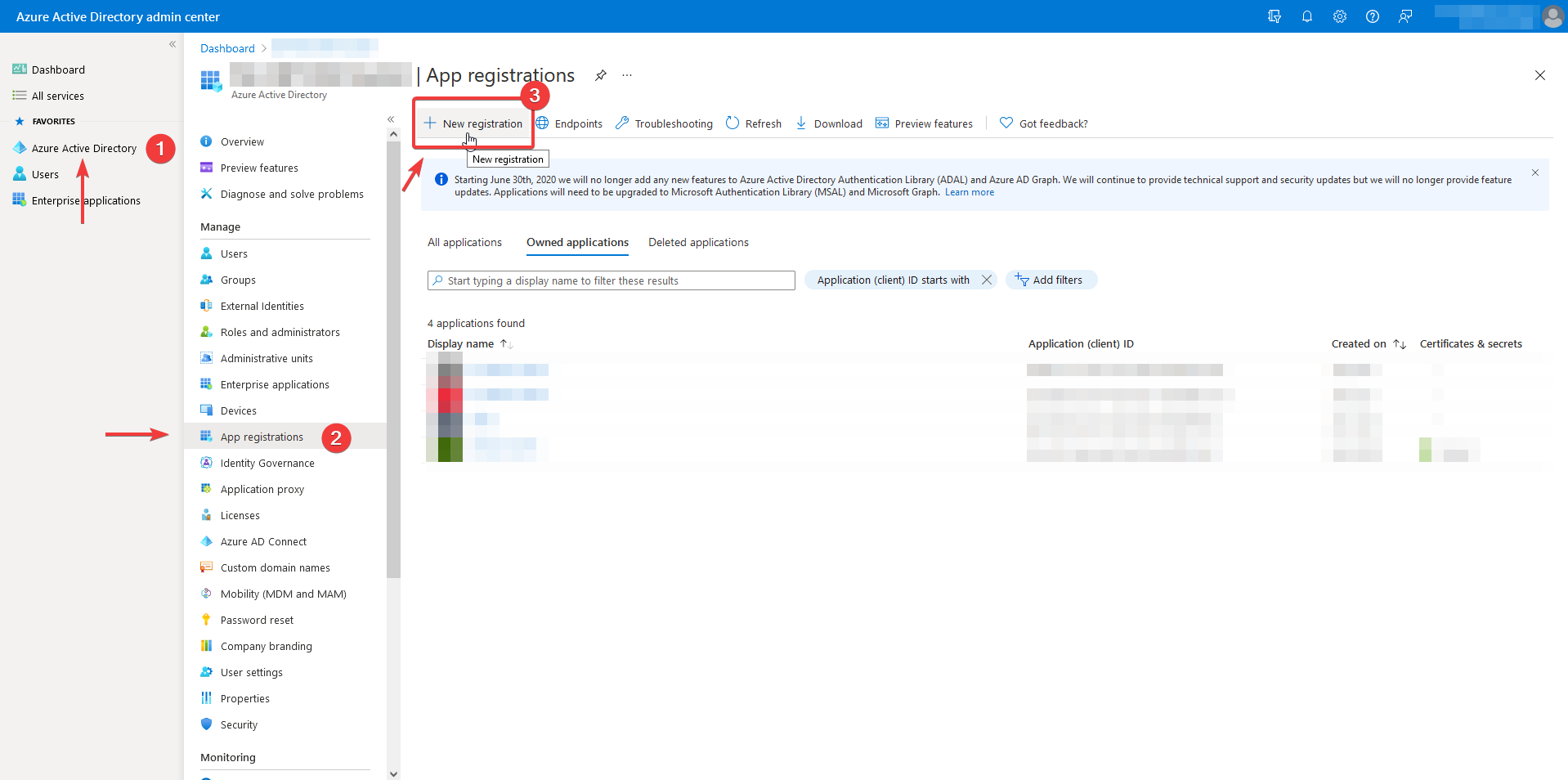Refresh the app registrations list

coord(753,123)
